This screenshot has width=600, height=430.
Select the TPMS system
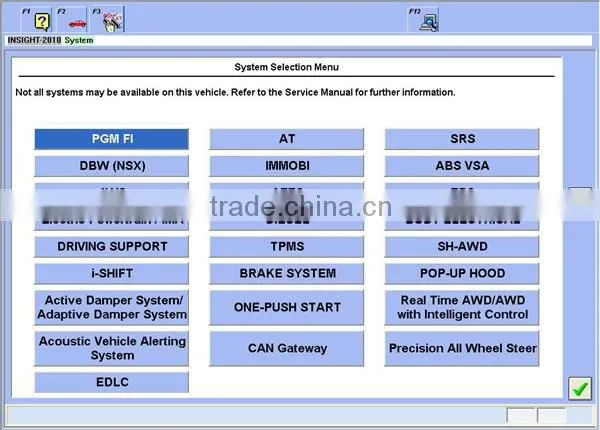287,246
